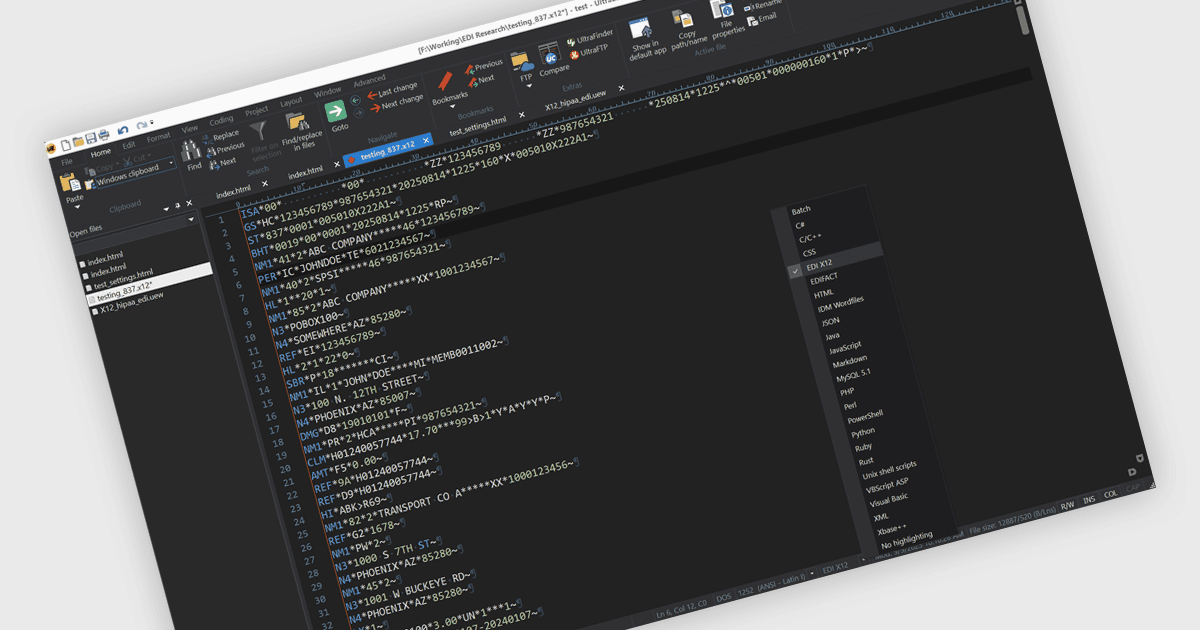
Task: Close the testing_837.x12 tab
Action: tap(426, 140)
